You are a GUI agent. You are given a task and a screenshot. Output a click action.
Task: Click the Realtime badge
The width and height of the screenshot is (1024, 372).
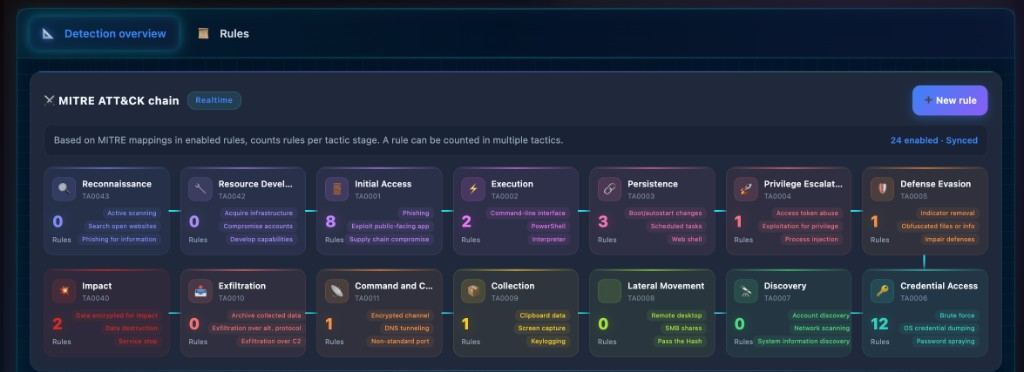tap(214, 101)
